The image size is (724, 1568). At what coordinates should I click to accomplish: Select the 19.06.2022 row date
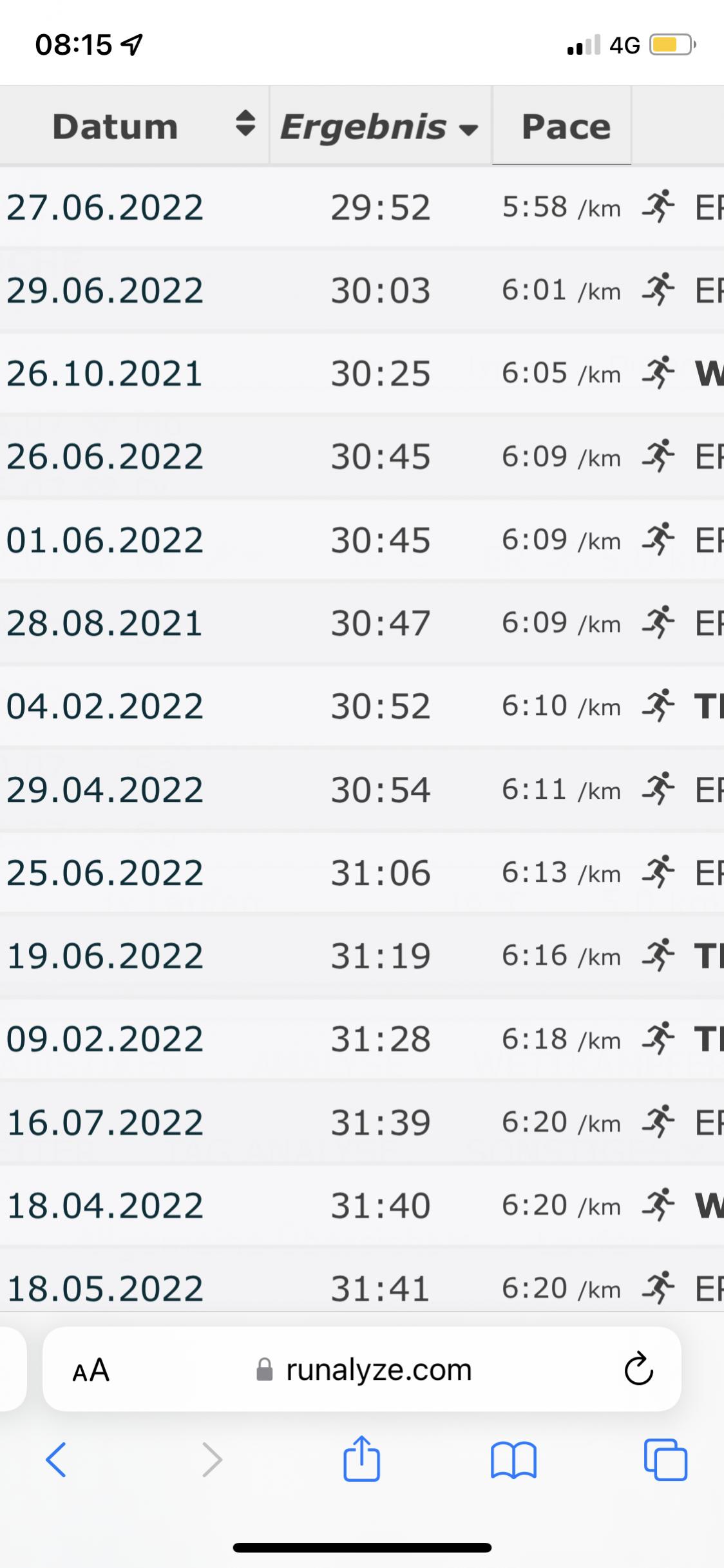pyautogui.click(x=105, y=955)
